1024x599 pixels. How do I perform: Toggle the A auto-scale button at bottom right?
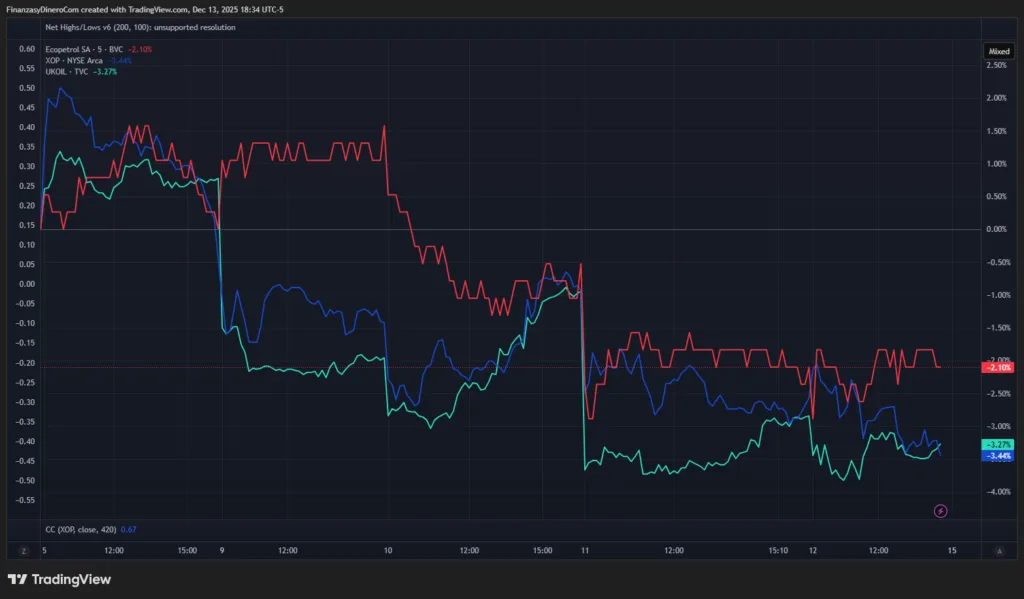(x=999, y=550)
